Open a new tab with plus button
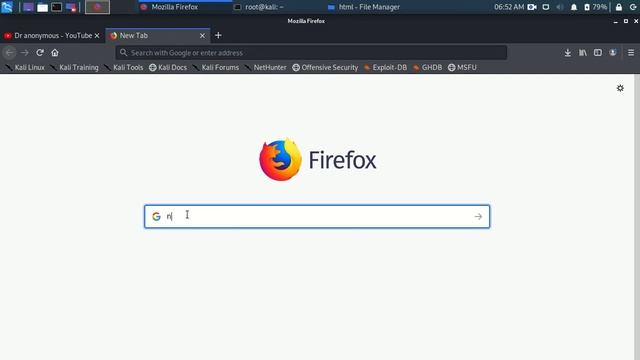Screen dimensions: 640x360 [218, 36]
